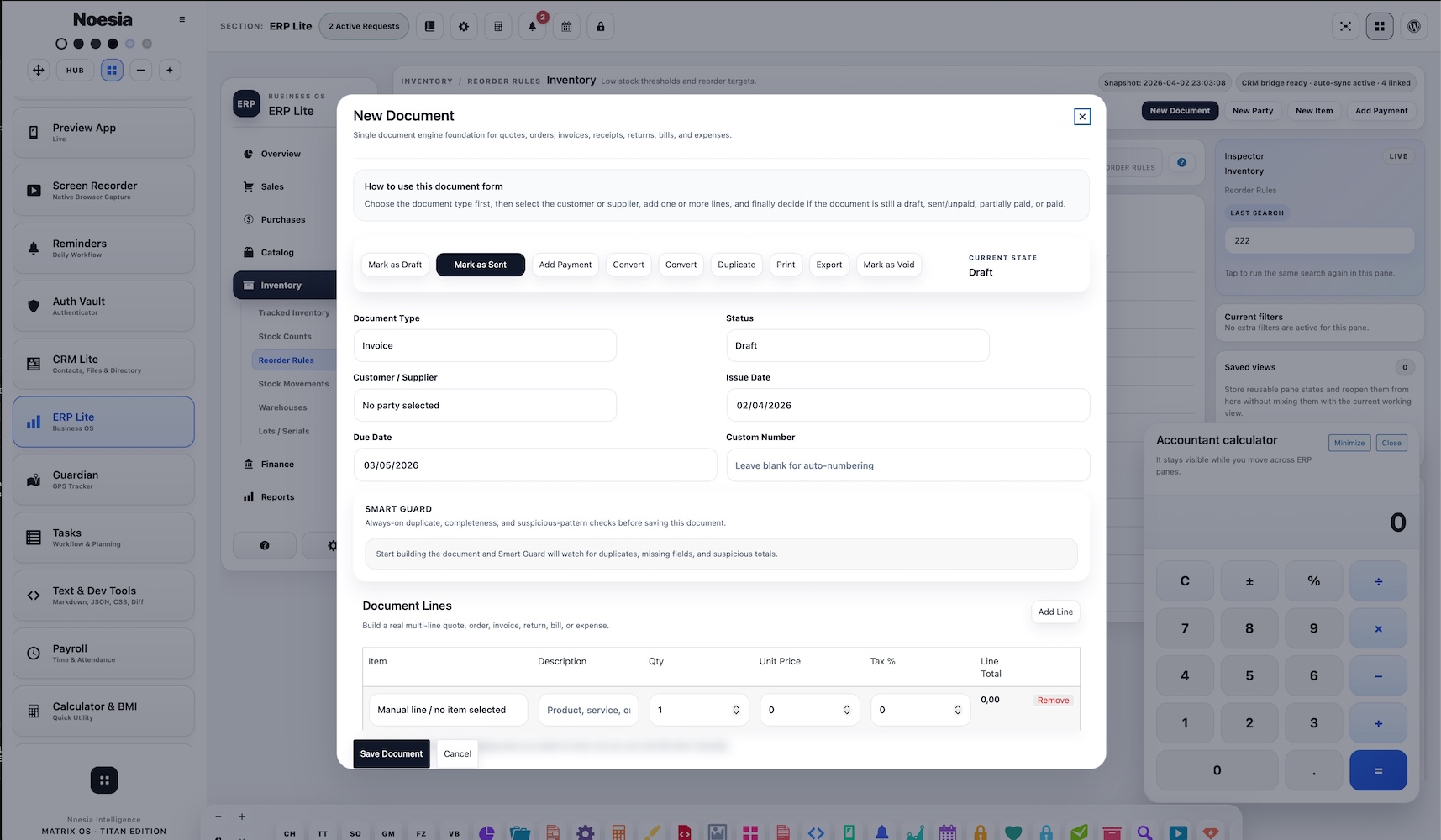Click the Tax % stepper arrows
The image size is (1441, 840).
(958, 710)
